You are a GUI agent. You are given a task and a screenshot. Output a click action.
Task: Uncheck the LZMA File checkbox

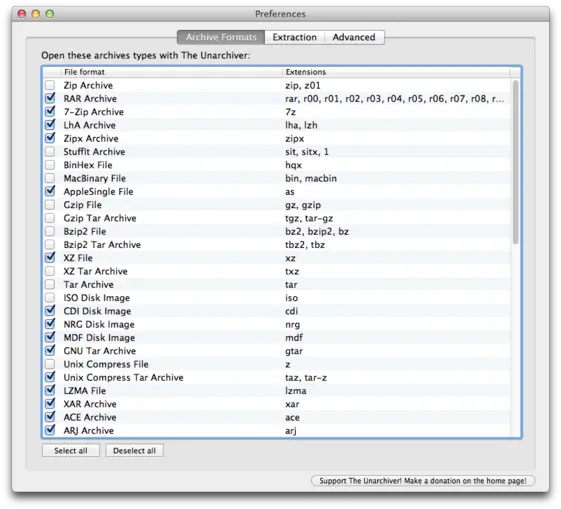click(x=50, y=390)
